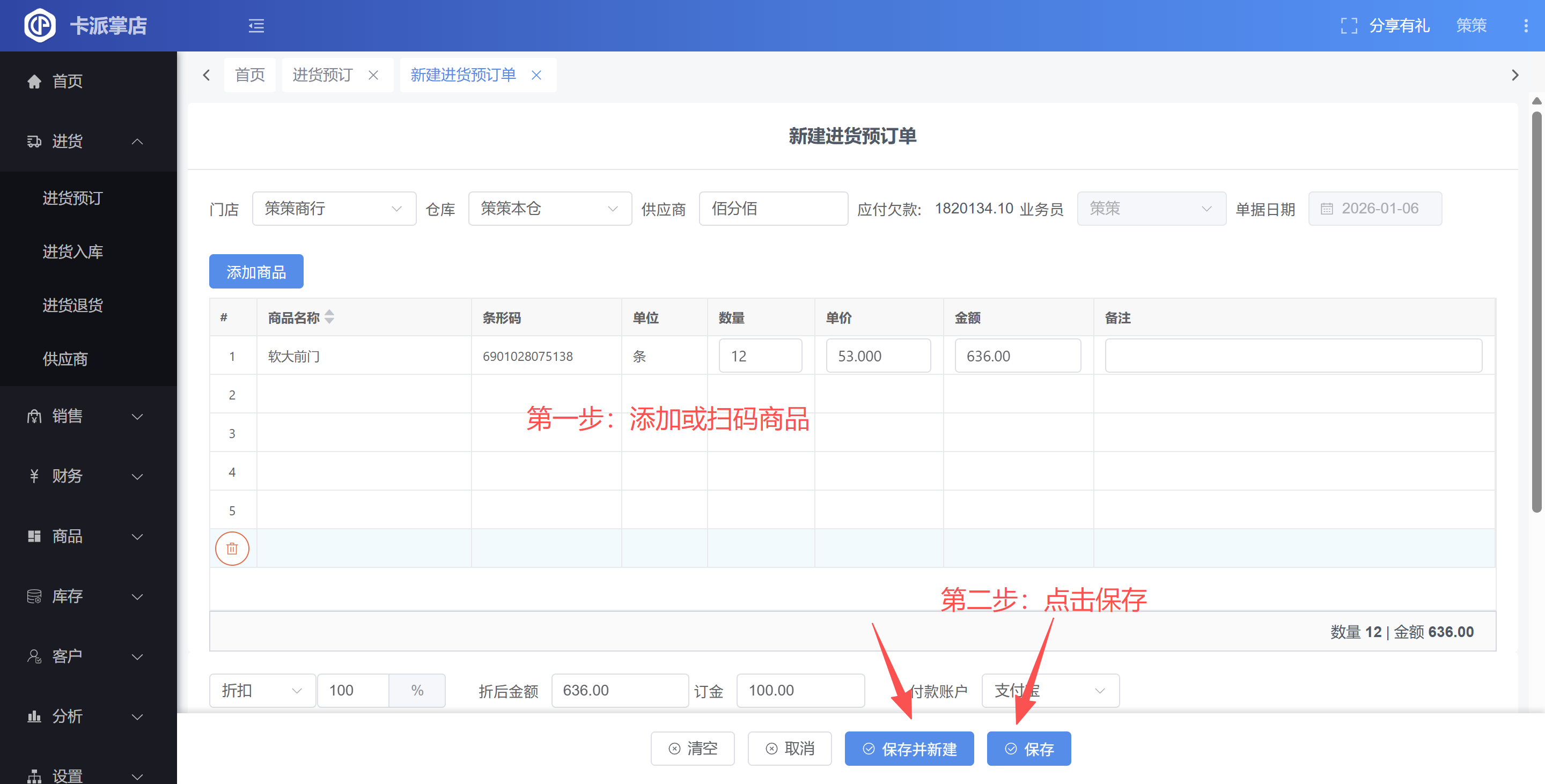Switch to the 首页 tab
1545x784 pixels.
point(249,75)
